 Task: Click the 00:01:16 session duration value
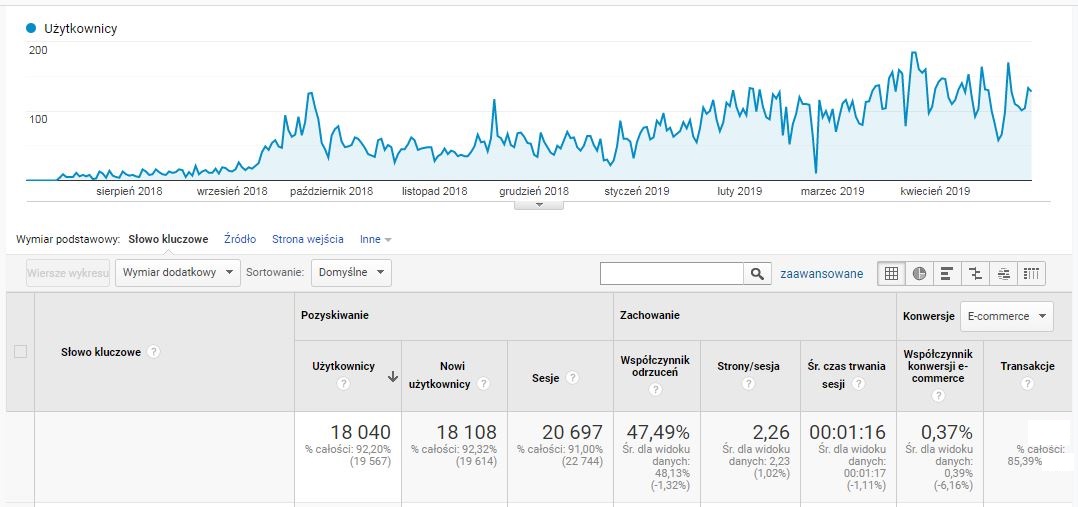(847, 432)
